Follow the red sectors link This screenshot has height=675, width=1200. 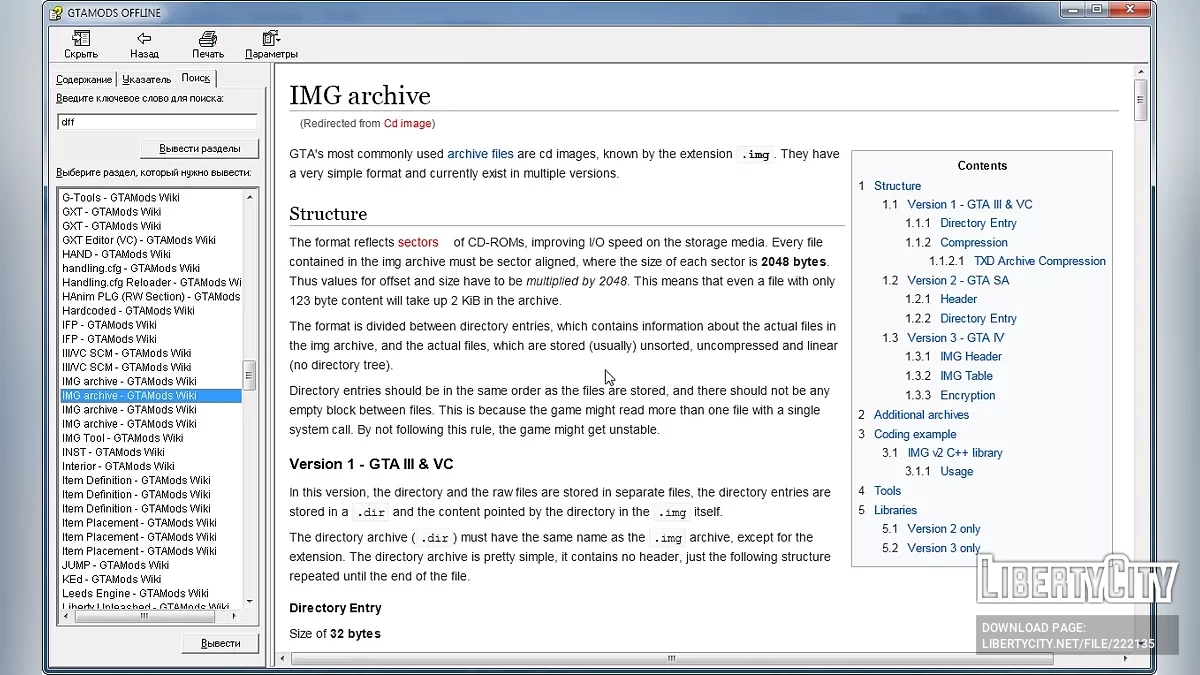pos(418,242)
